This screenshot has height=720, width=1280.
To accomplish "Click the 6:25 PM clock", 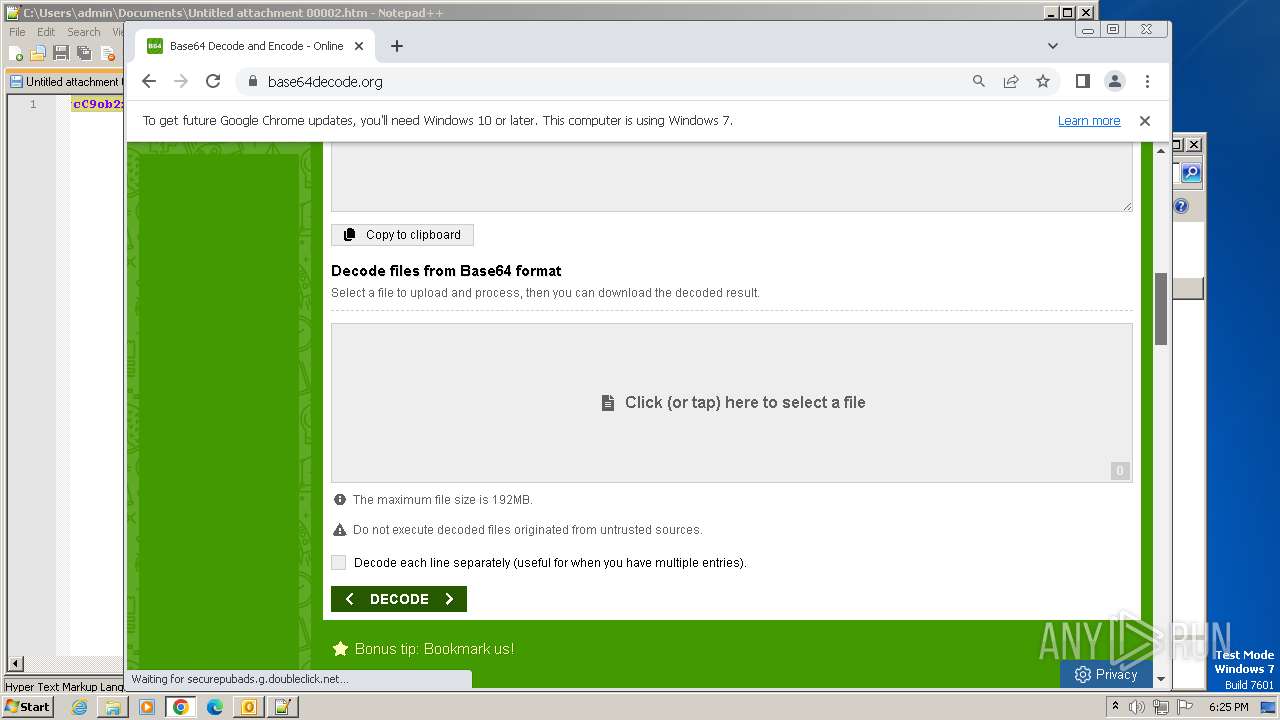I will pyautogui.click(x=1228, y=707).
